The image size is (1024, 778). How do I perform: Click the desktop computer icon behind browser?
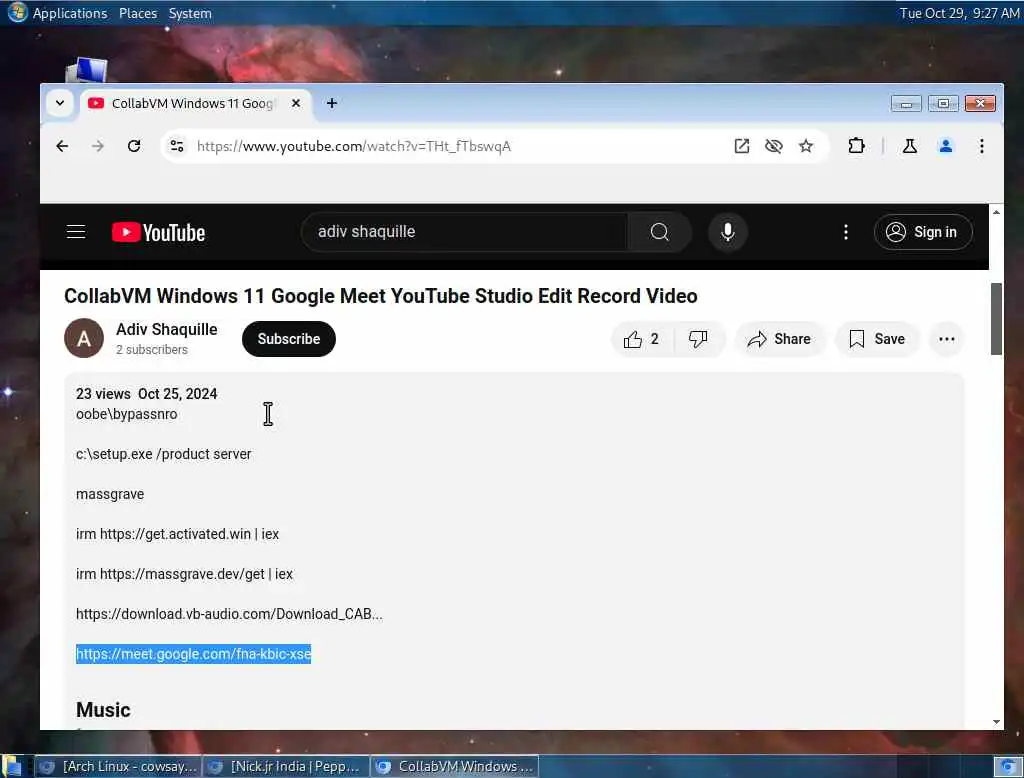tap(88, 69)
